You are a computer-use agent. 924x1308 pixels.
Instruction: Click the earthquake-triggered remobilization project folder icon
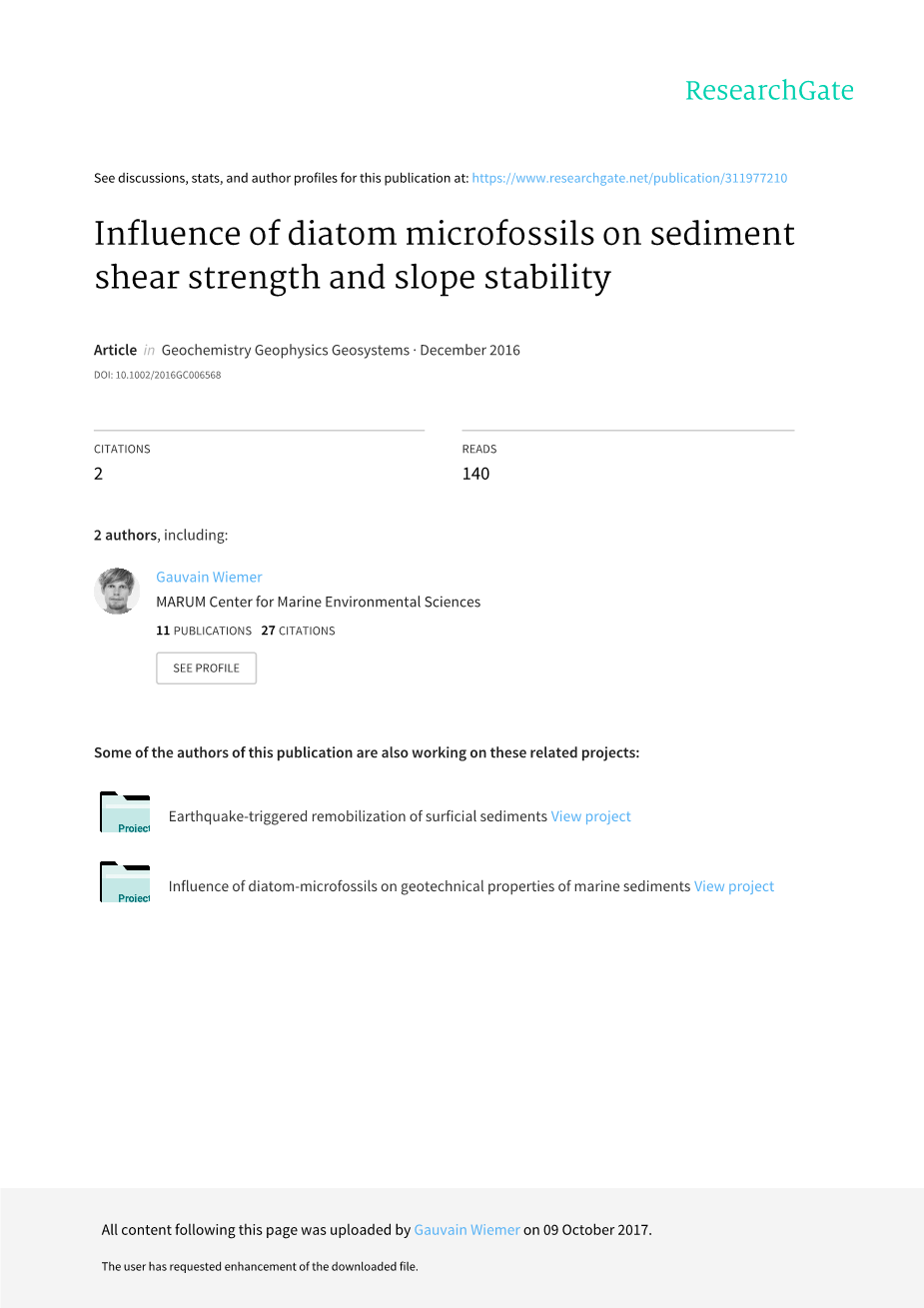125,813
